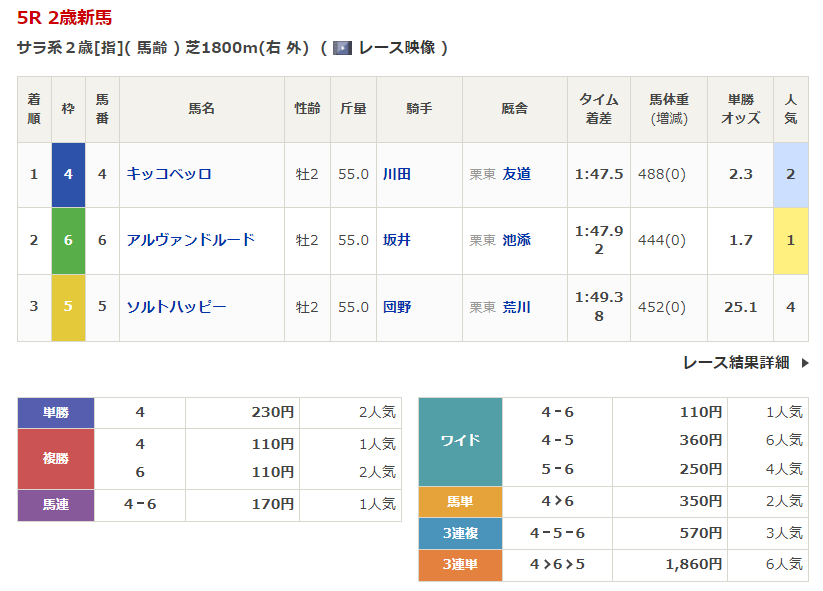Open the レース結果詳細 link
This screenshot has height=591, width=823.
click(736, 363)
